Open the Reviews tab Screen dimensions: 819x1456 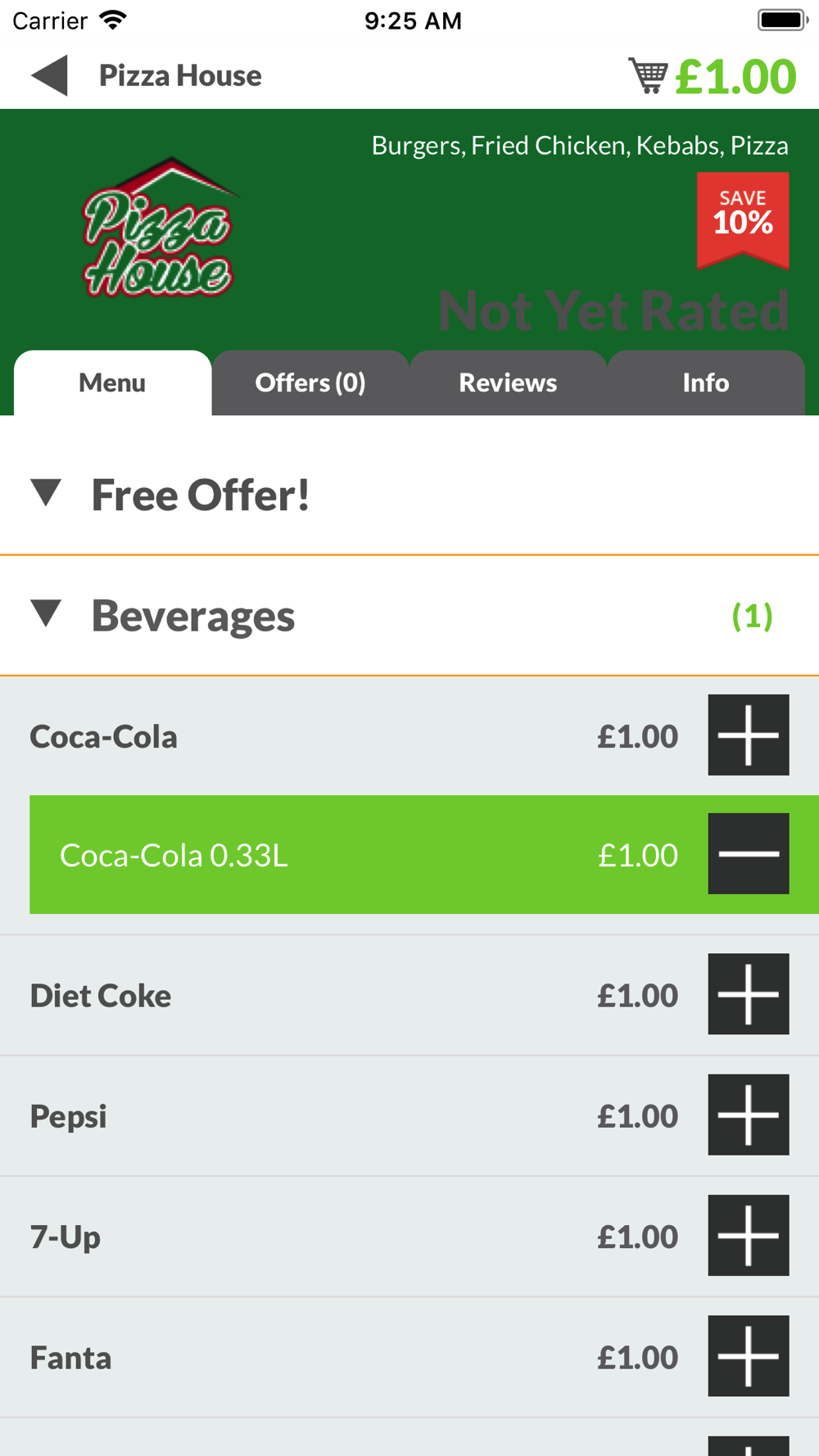(508, 382)
